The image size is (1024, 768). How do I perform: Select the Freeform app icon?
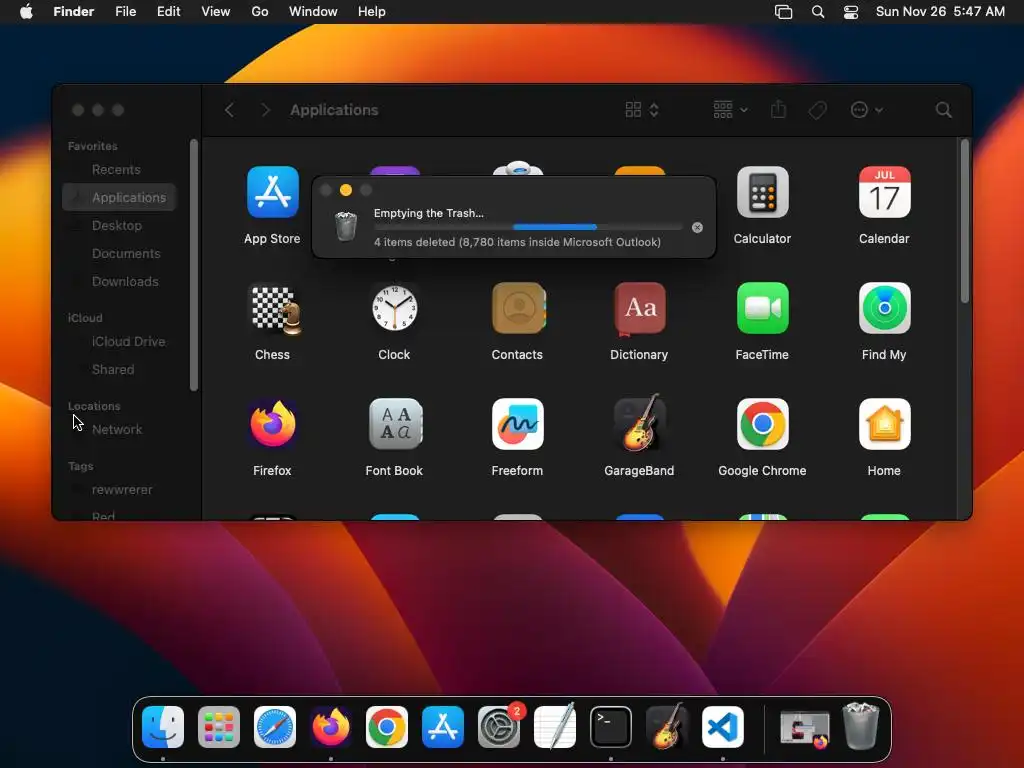pyautogui.click(x=517, y=424)
